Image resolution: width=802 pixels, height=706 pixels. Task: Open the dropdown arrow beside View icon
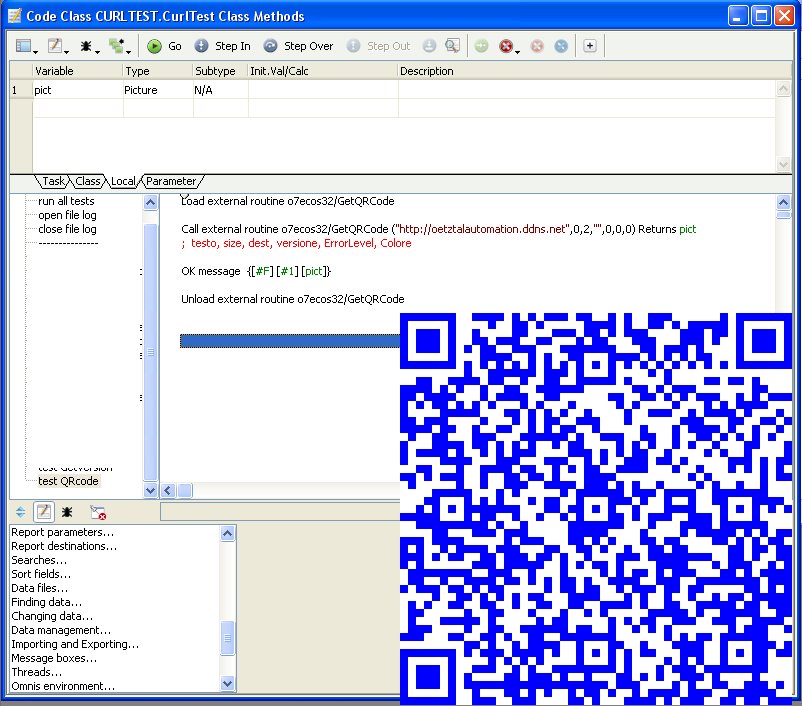point(35,52)
